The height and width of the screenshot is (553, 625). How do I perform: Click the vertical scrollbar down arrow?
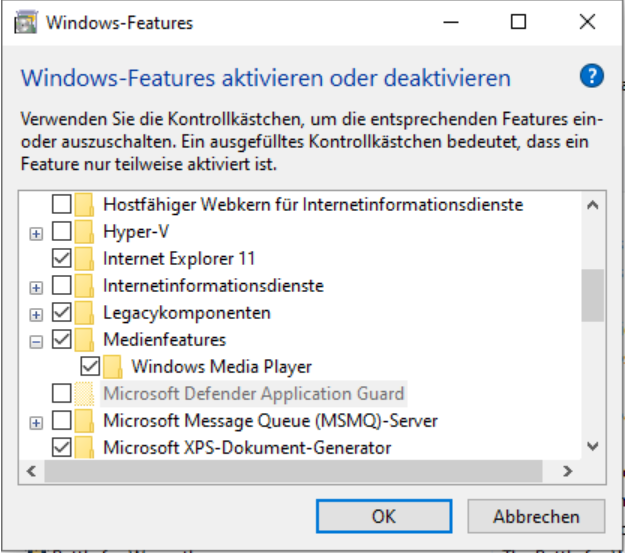tap(592, 447)
